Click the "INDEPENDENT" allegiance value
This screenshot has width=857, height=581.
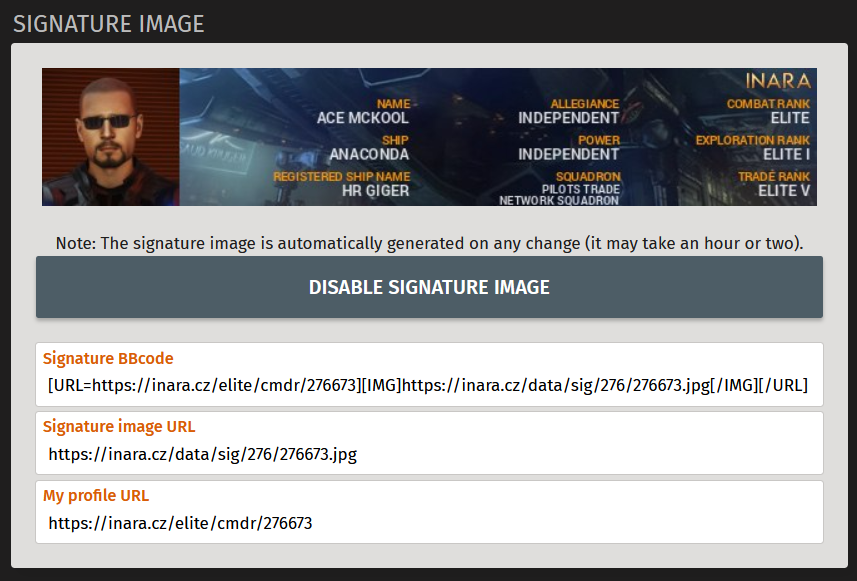coord(568,118)
